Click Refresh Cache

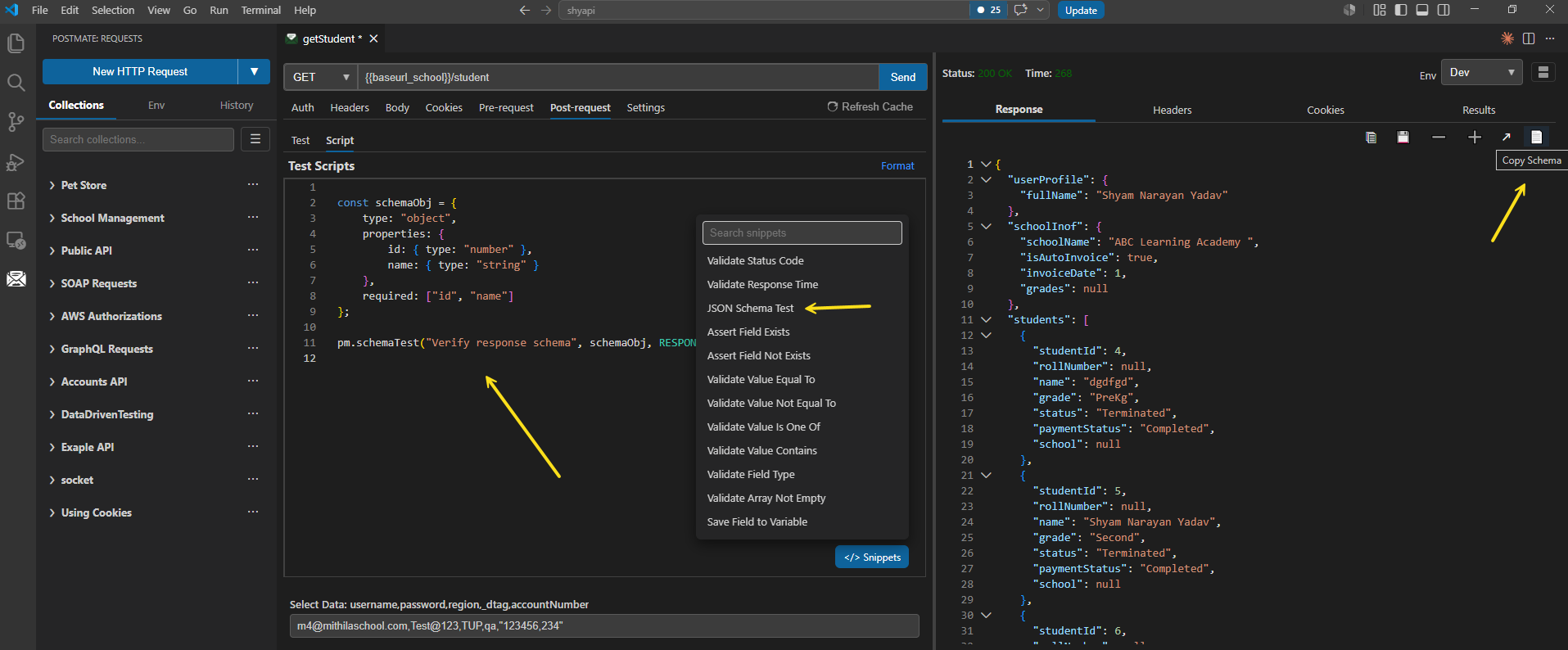[x=870, y=106]
